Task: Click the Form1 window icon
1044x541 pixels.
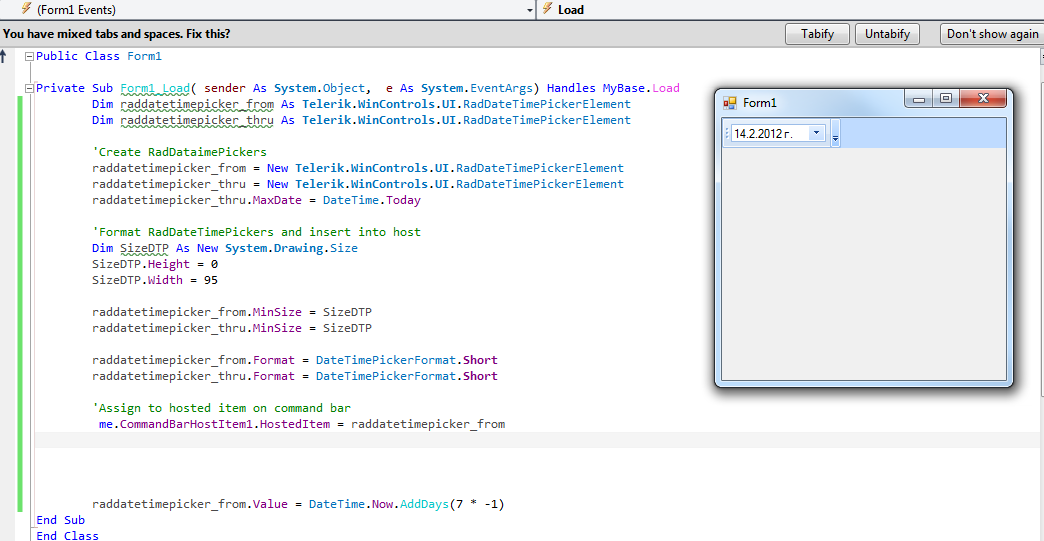Action: pos(730,103)
